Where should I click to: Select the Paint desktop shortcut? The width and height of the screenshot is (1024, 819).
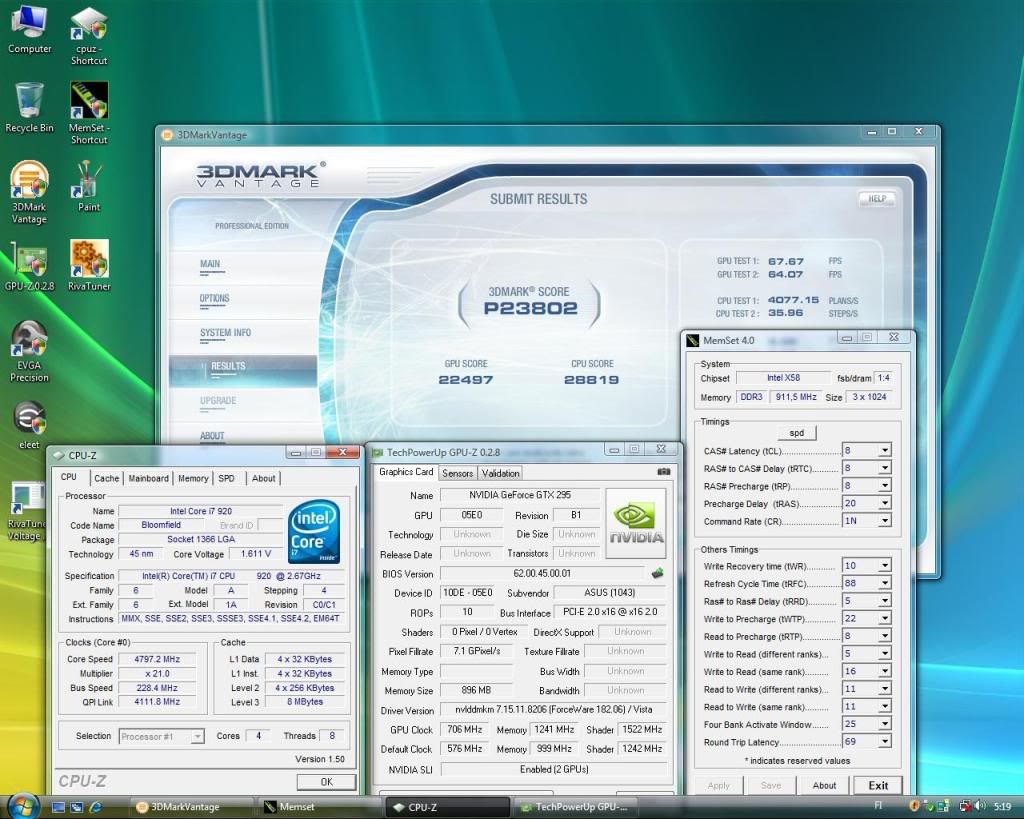pyautogui.click(x=89, y=187)
